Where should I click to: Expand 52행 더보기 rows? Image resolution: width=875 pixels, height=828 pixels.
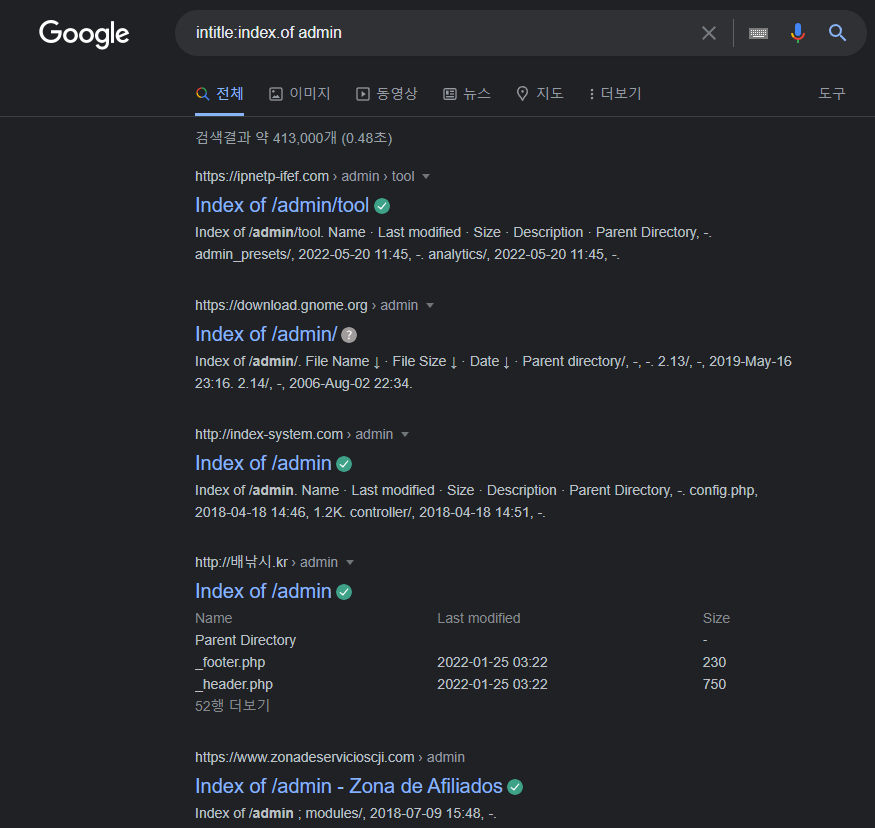pos(232,706)
